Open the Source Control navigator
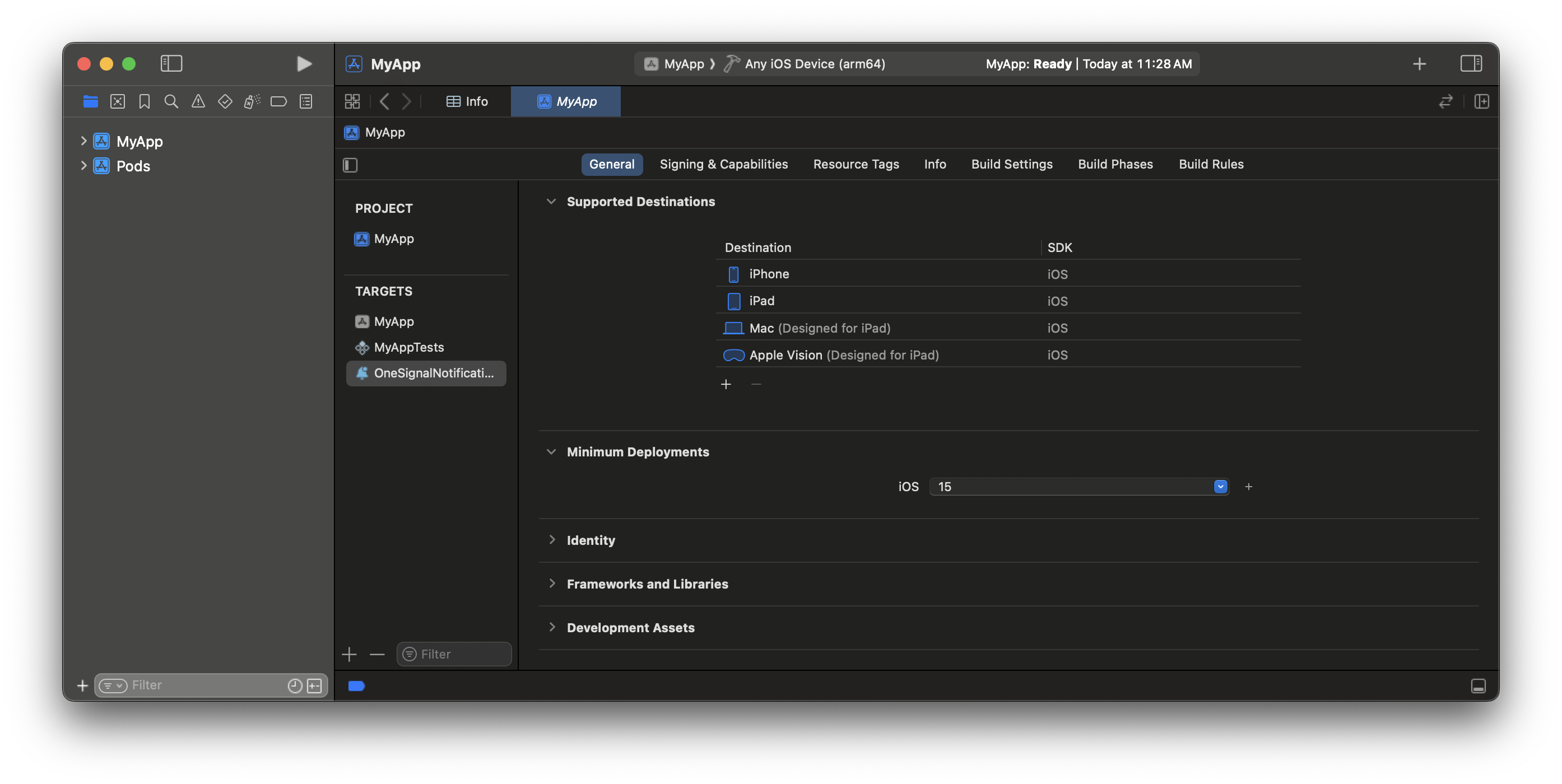The image size is (1562, 784). click(118, 101)
